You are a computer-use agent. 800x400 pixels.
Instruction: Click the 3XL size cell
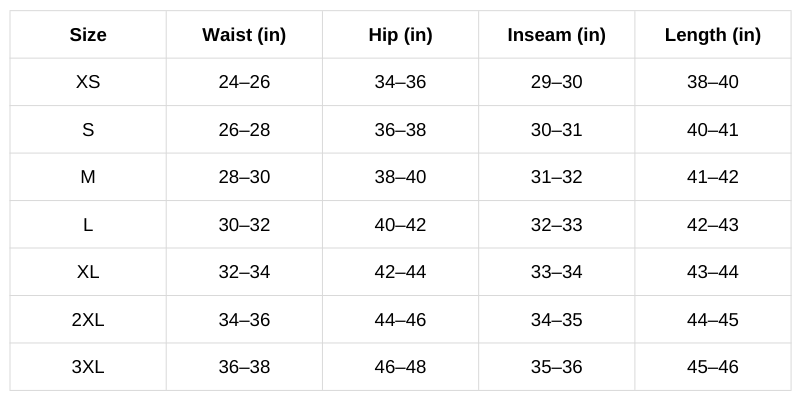pos(88,367)
